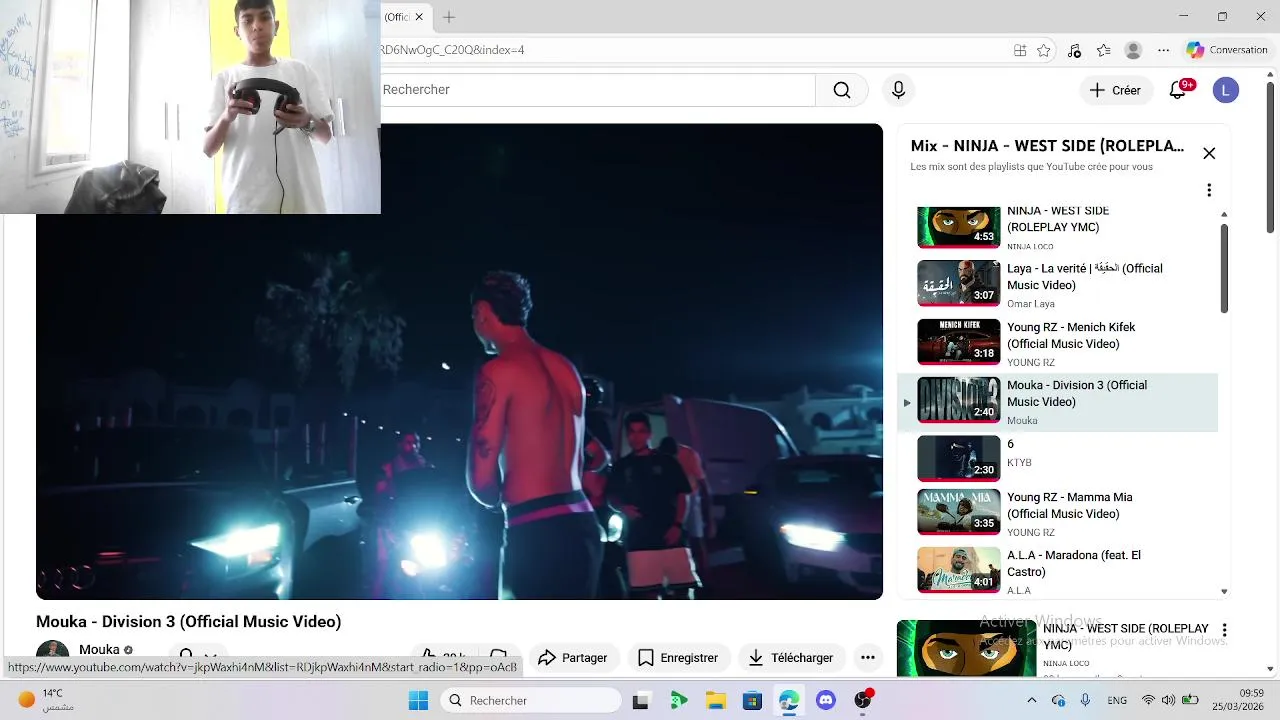Open Edge browser profile icon

(x=1133, y=50)
